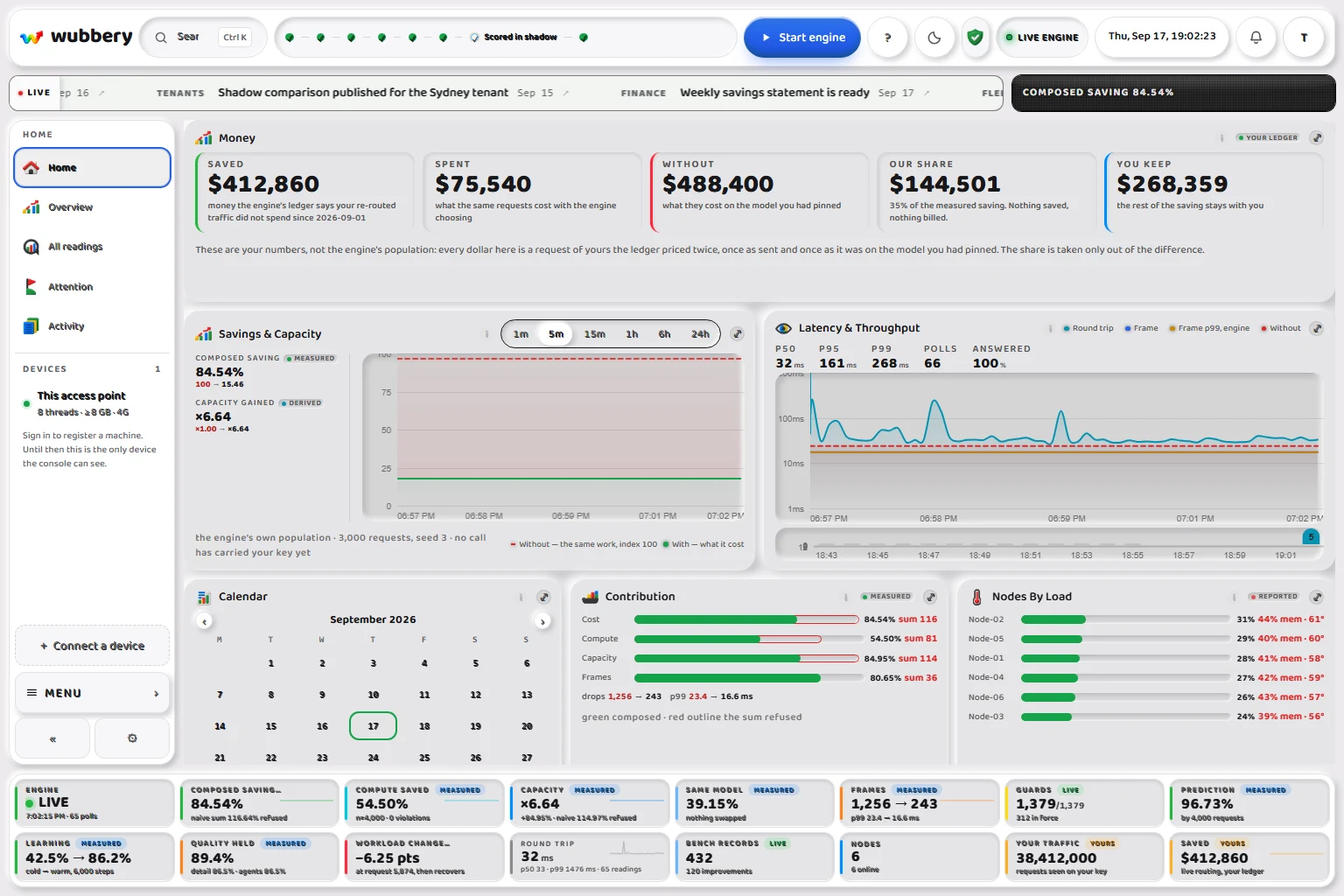Expand the Money panel to full view
Screen dimensions: 1344x896
coord(1317,138)
